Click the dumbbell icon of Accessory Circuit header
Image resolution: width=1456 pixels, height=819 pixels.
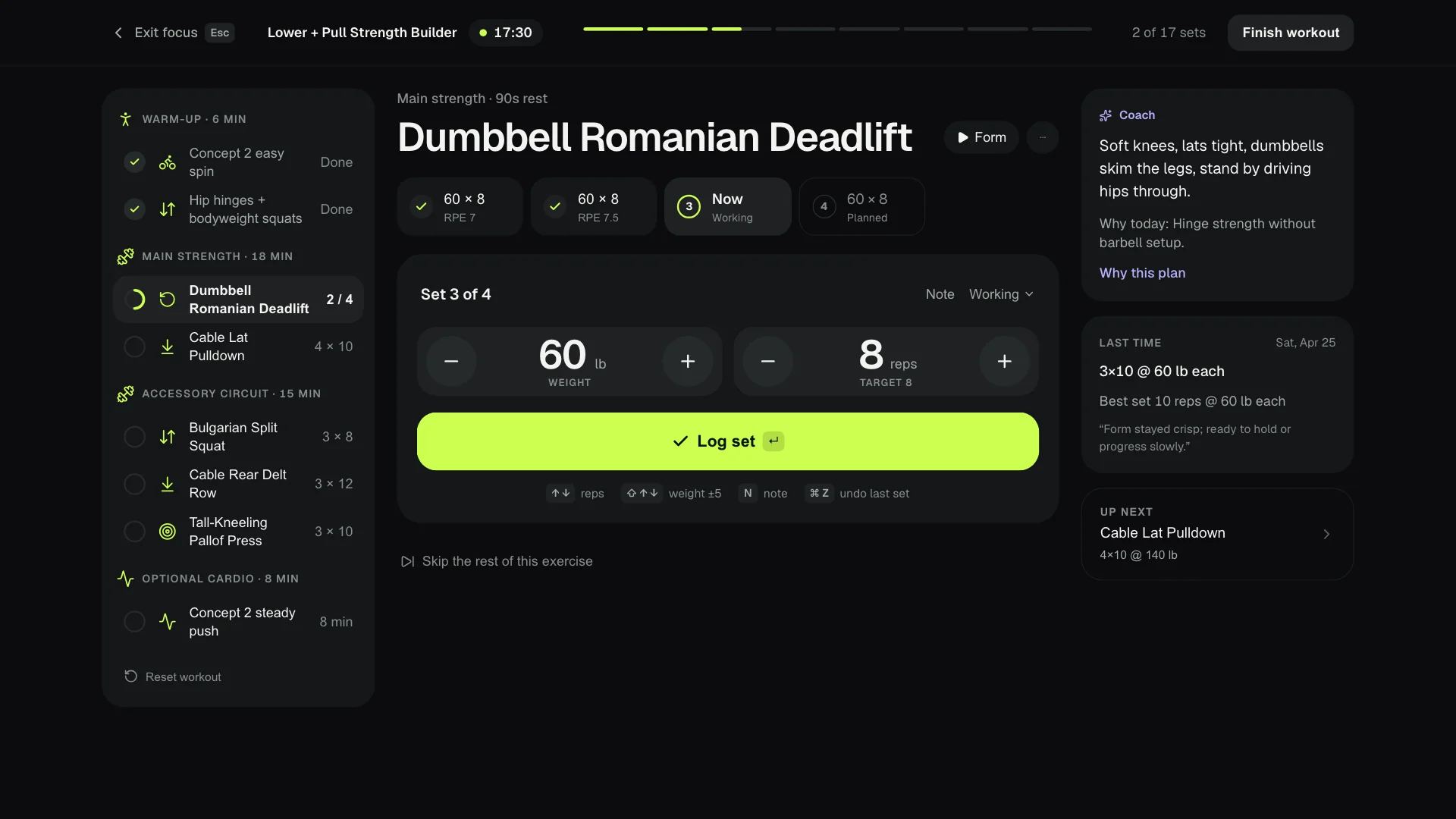[x=125, y=394]
